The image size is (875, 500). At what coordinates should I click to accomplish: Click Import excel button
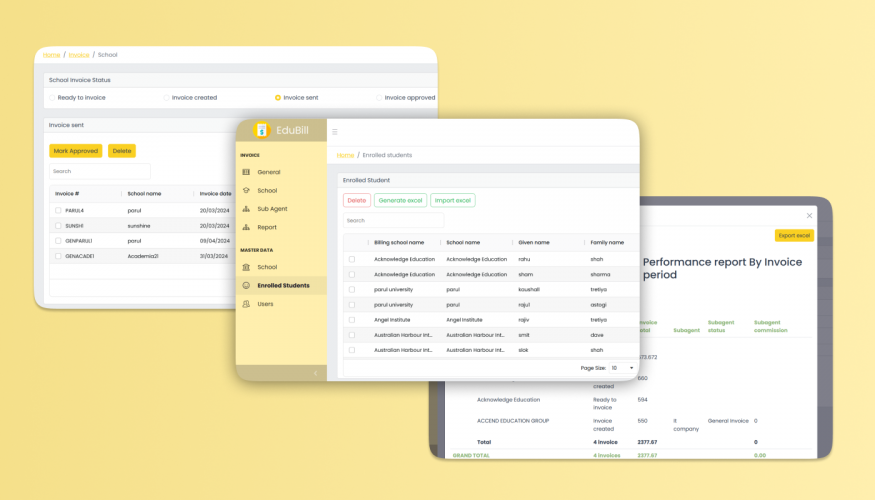pos(453,200)
